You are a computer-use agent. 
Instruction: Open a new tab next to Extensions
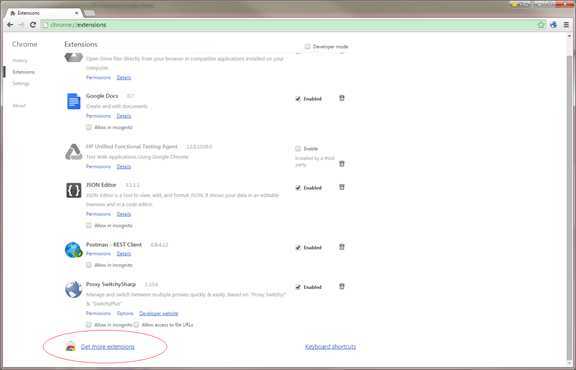[x=89, y=13]
